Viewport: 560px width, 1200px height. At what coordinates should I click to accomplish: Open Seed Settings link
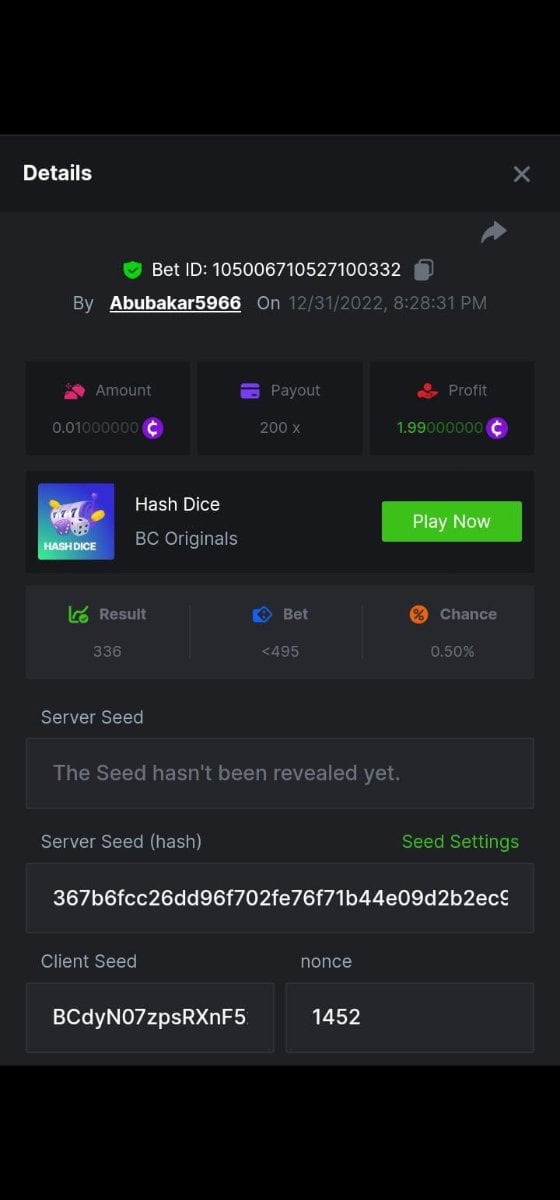460,842
